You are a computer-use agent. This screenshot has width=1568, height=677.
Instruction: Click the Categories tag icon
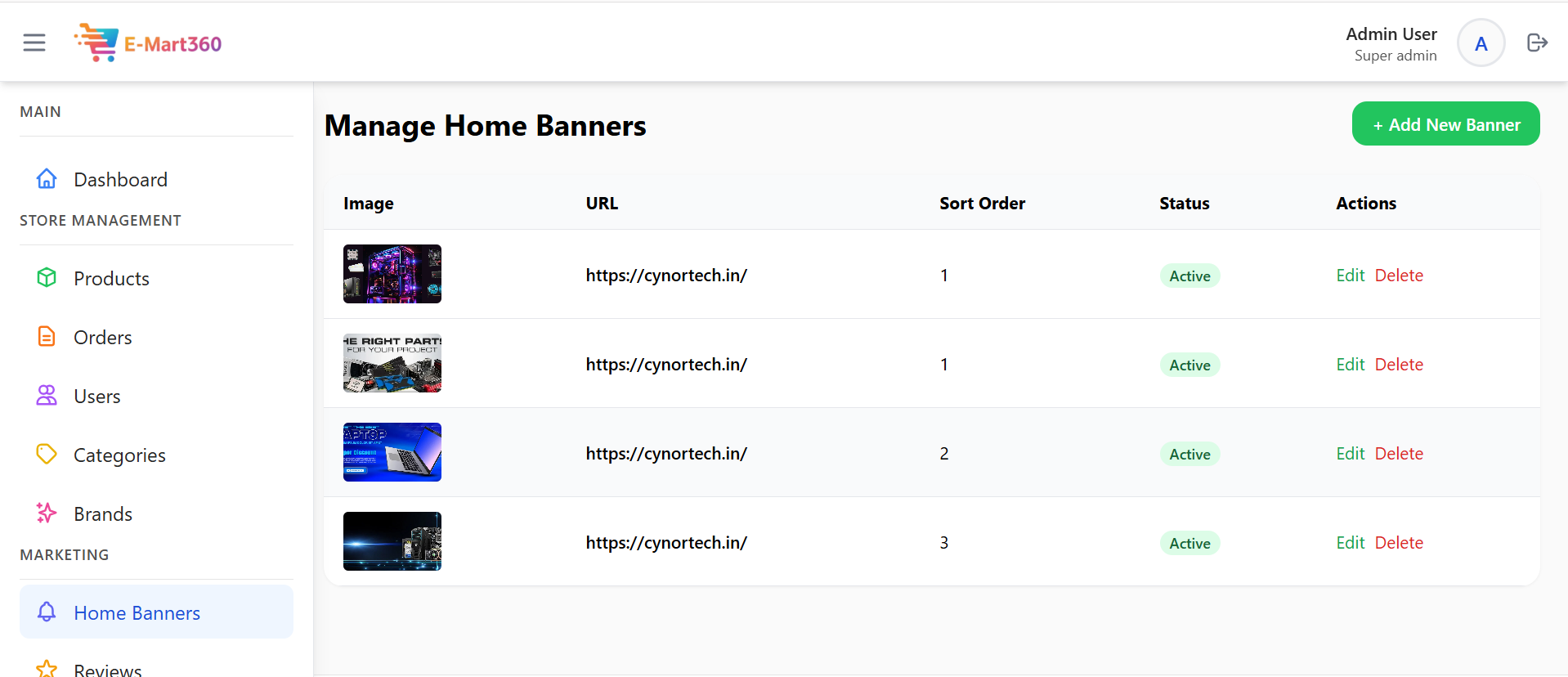[x=47, y=455]
